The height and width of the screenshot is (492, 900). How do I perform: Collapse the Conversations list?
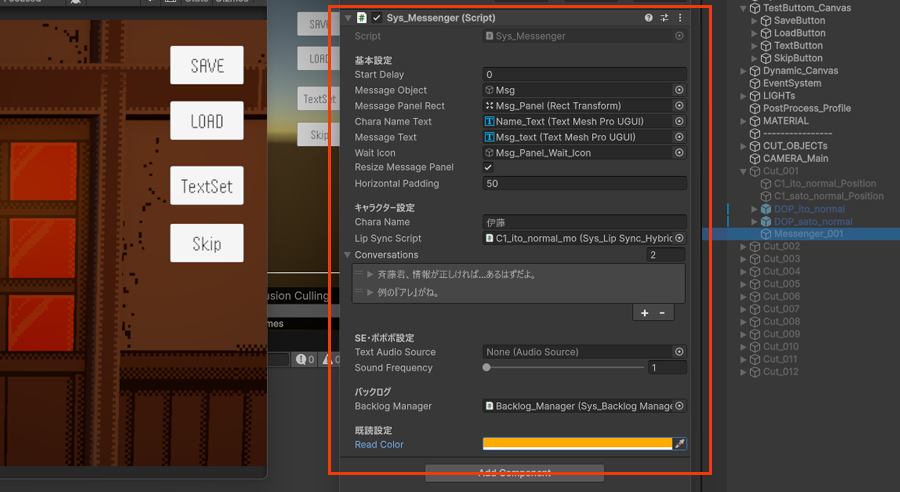[x=348, y=255]
